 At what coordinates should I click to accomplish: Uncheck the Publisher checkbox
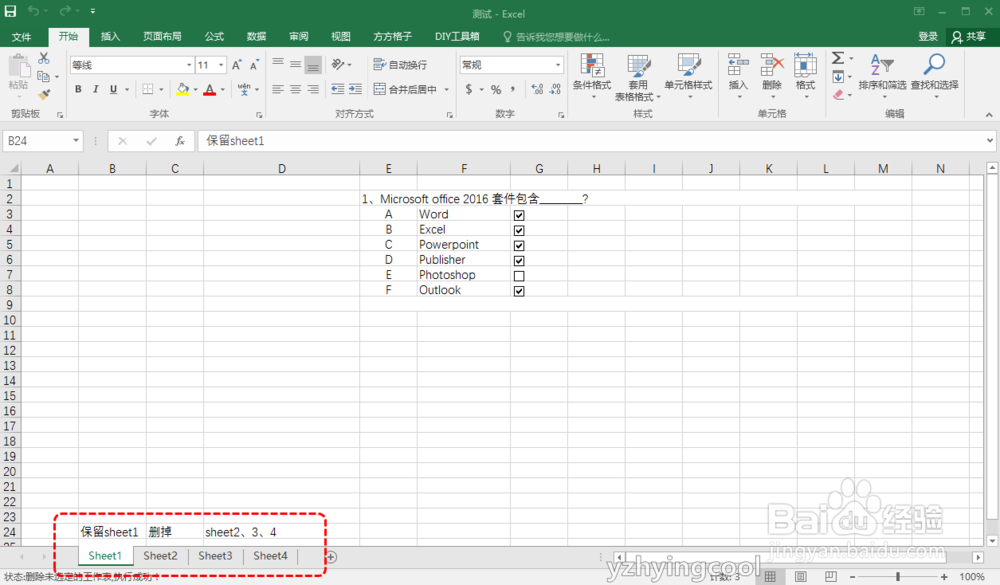[x=519, y=260]
